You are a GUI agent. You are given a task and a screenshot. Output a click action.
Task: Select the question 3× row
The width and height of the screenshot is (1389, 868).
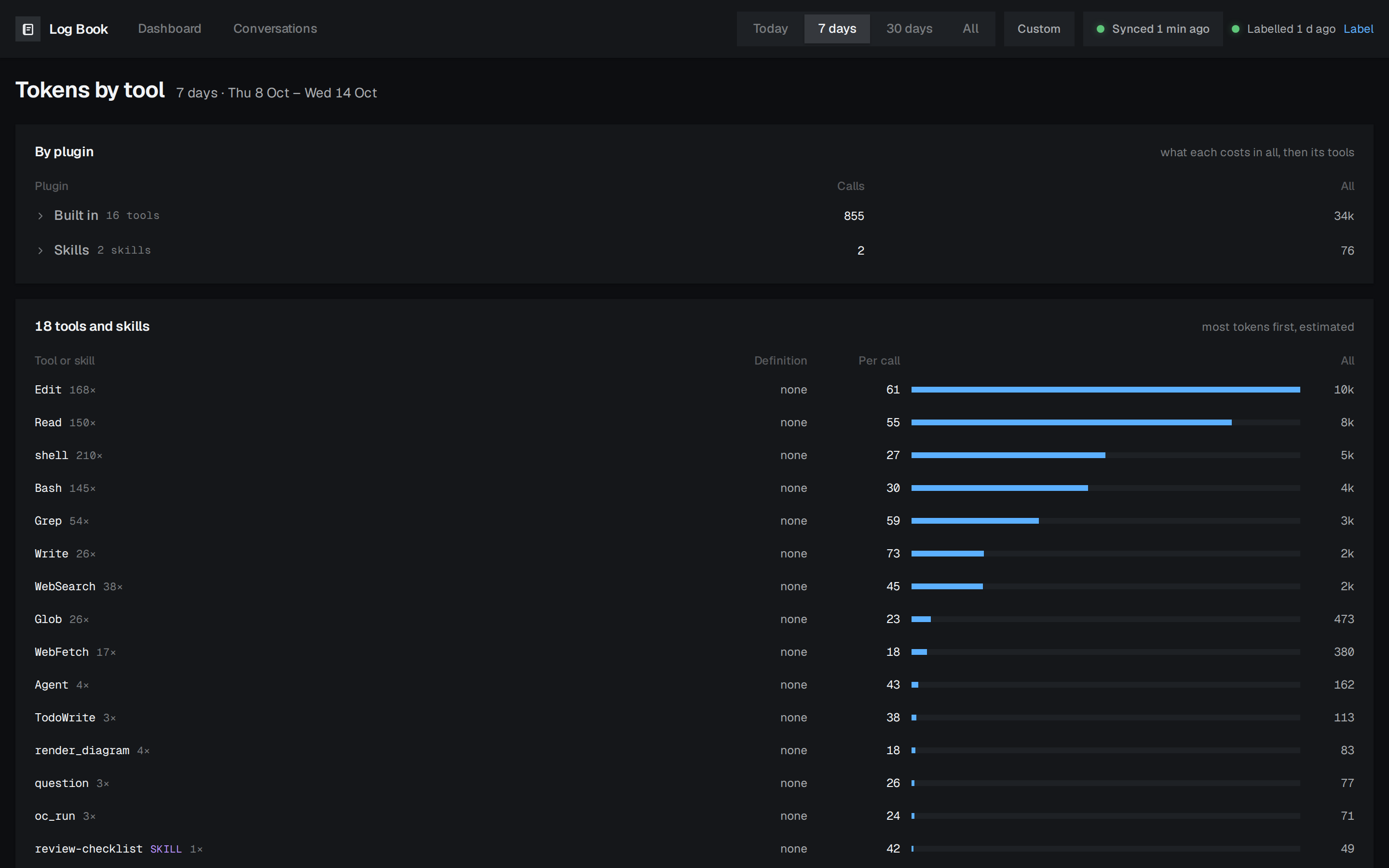coord(694,783)
